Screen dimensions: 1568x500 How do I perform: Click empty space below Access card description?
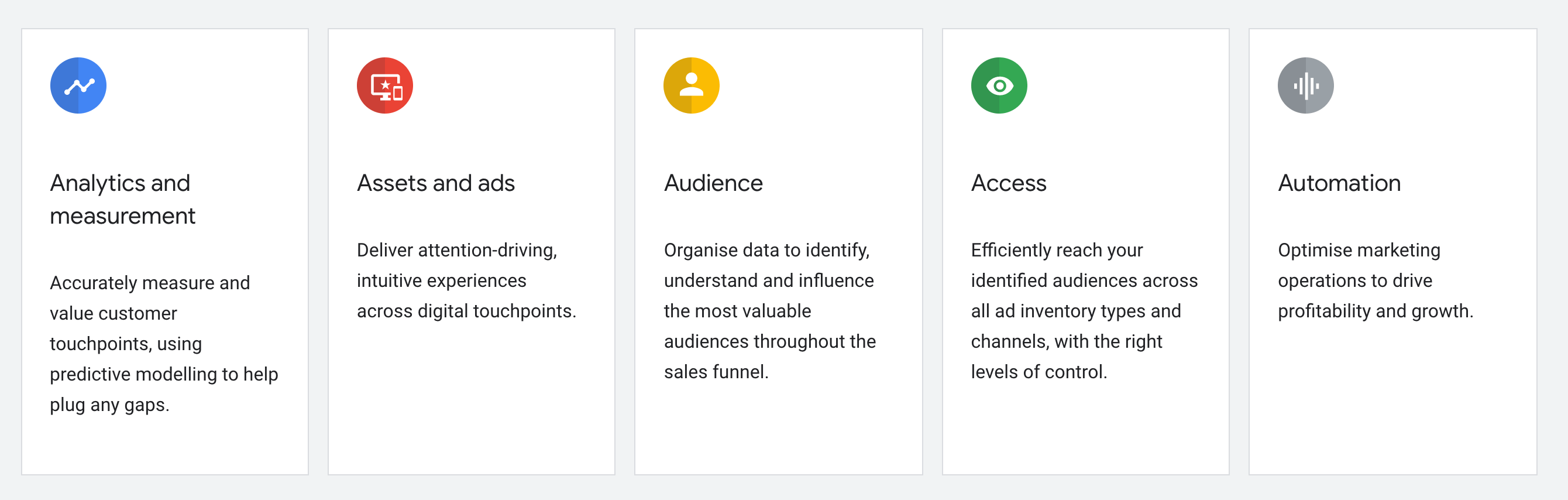(1085, 426)
